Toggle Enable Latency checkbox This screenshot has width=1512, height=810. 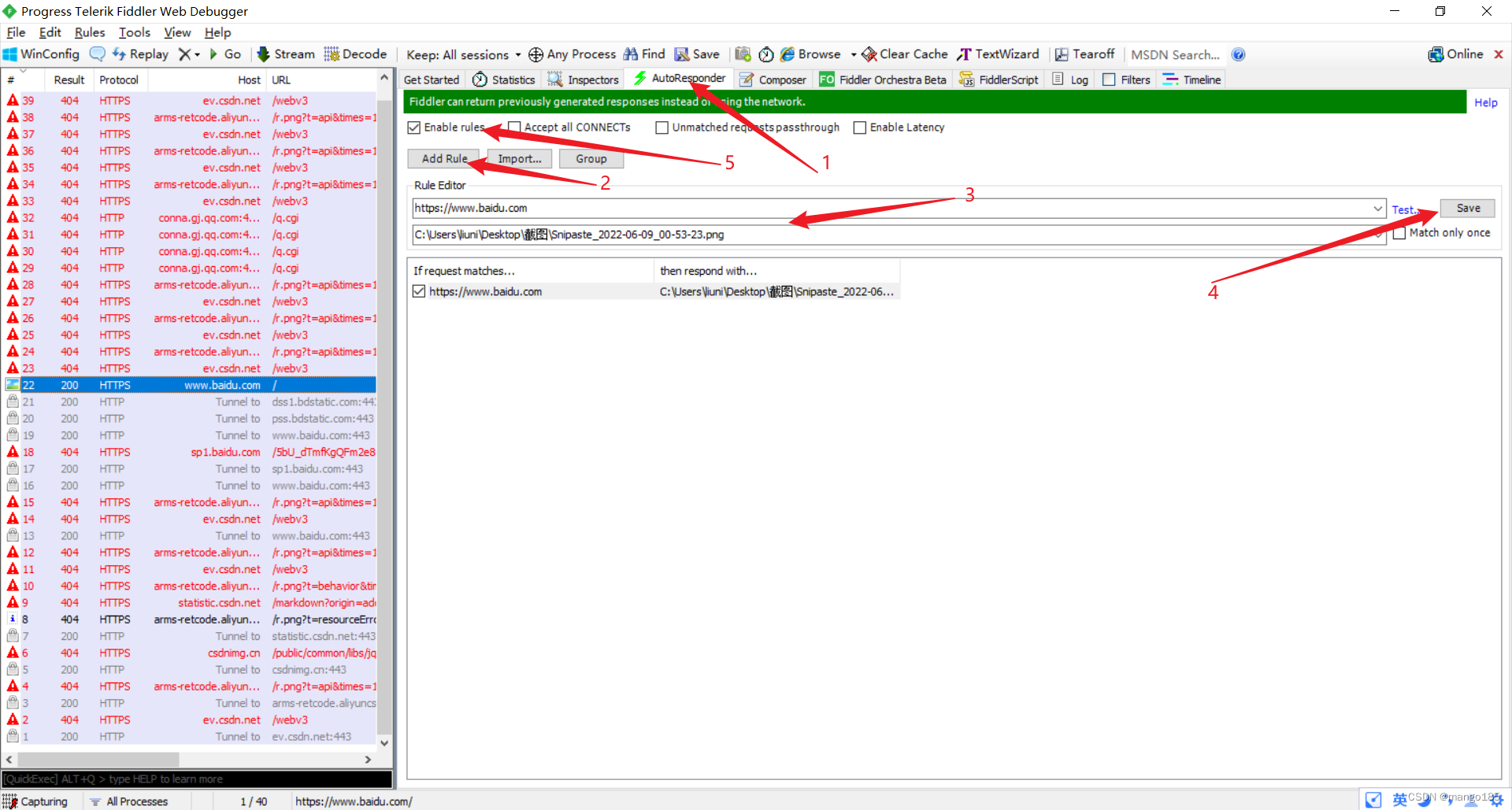click(x=860, y=128)
